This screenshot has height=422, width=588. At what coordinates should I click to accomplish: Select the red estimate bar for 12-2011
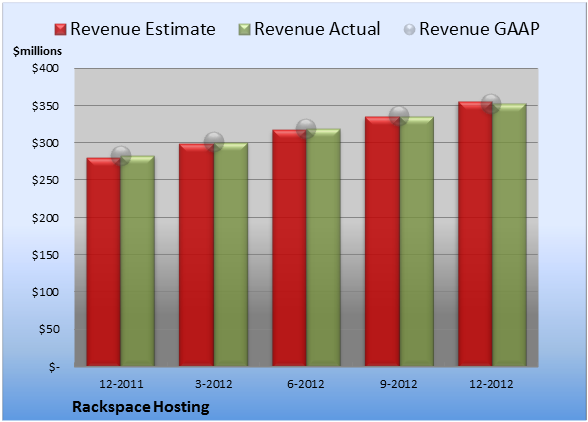tap(104, 262)
